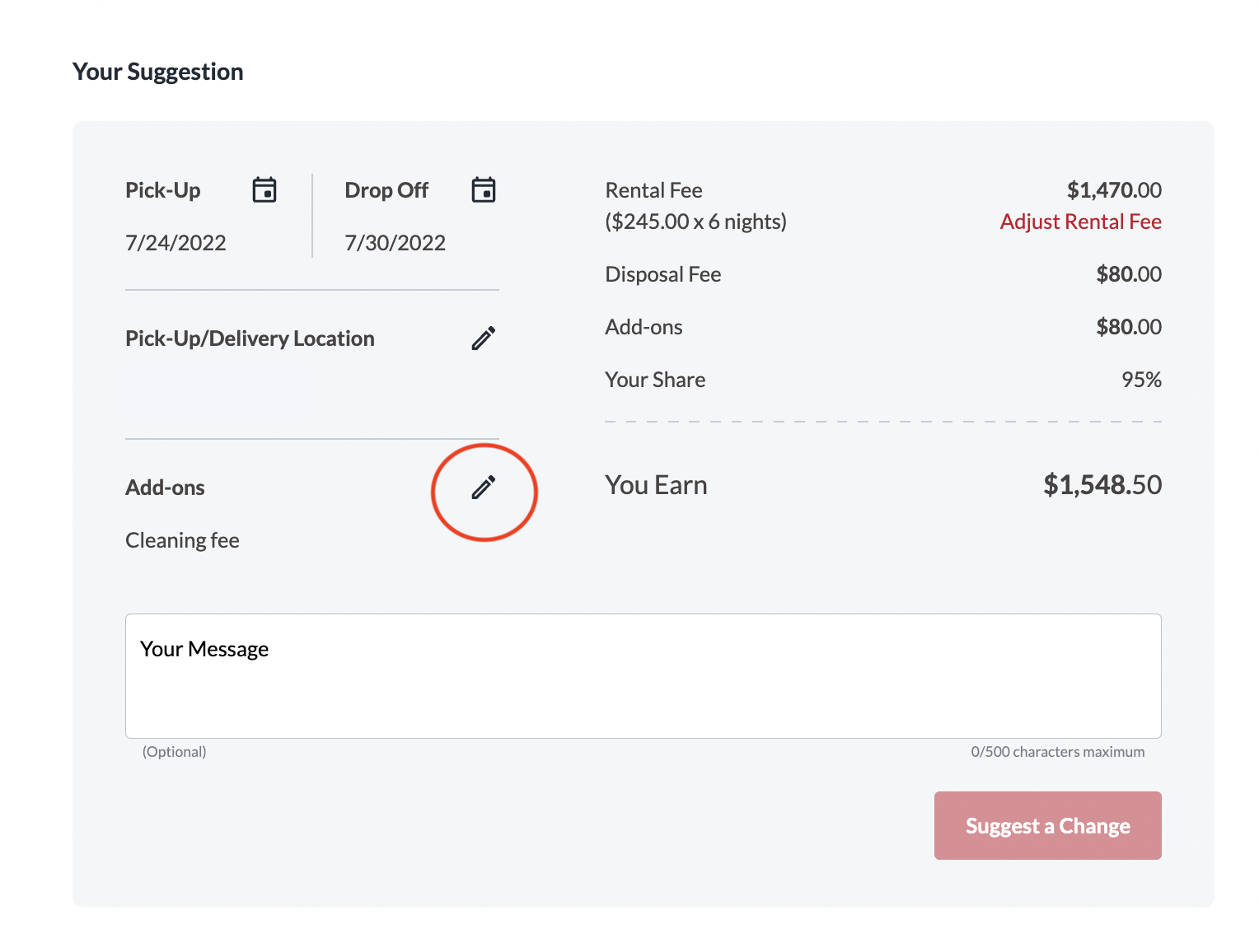Click the Pick-Up/Delivery Location label
This screenshot has height=952, width=1259.
pyautogui.click(x=250, y=338)
